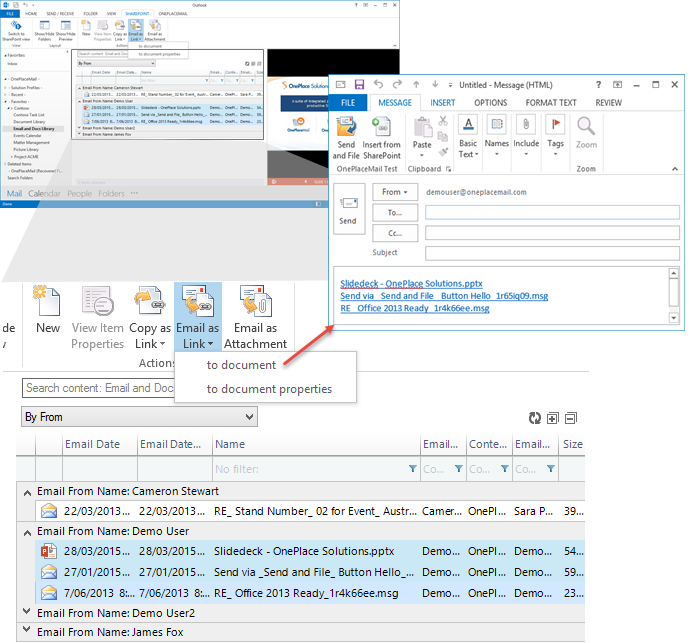The width and height of the screenshot is (700, 643).
Task: Click Copy as Link icon
Action: [150, 301]
